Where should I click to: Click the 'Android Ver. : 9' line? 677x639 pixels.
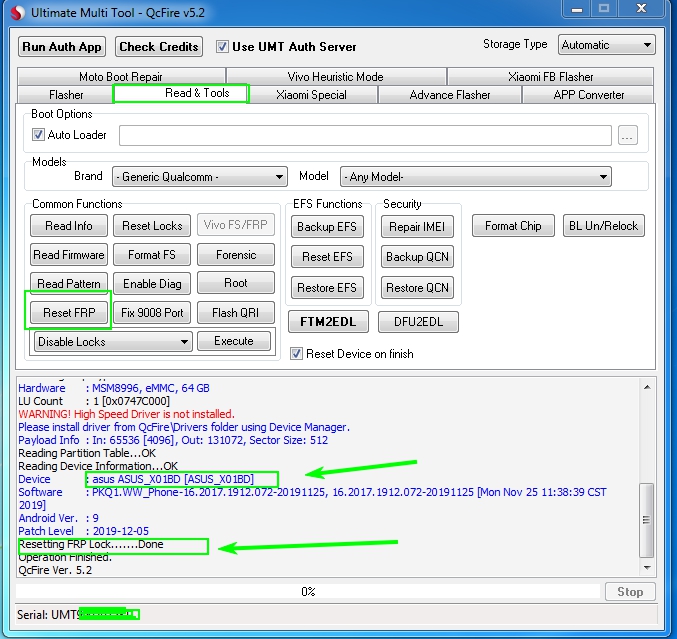click(58, 518)
